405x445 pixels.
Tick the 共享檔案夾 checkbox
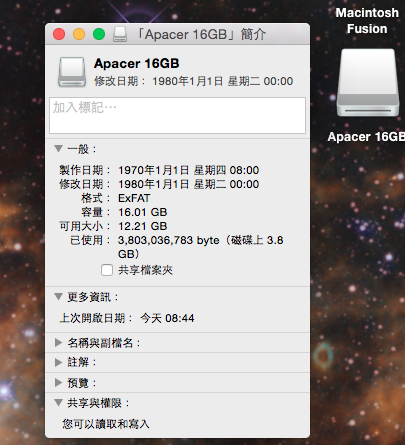pos(107,270)
